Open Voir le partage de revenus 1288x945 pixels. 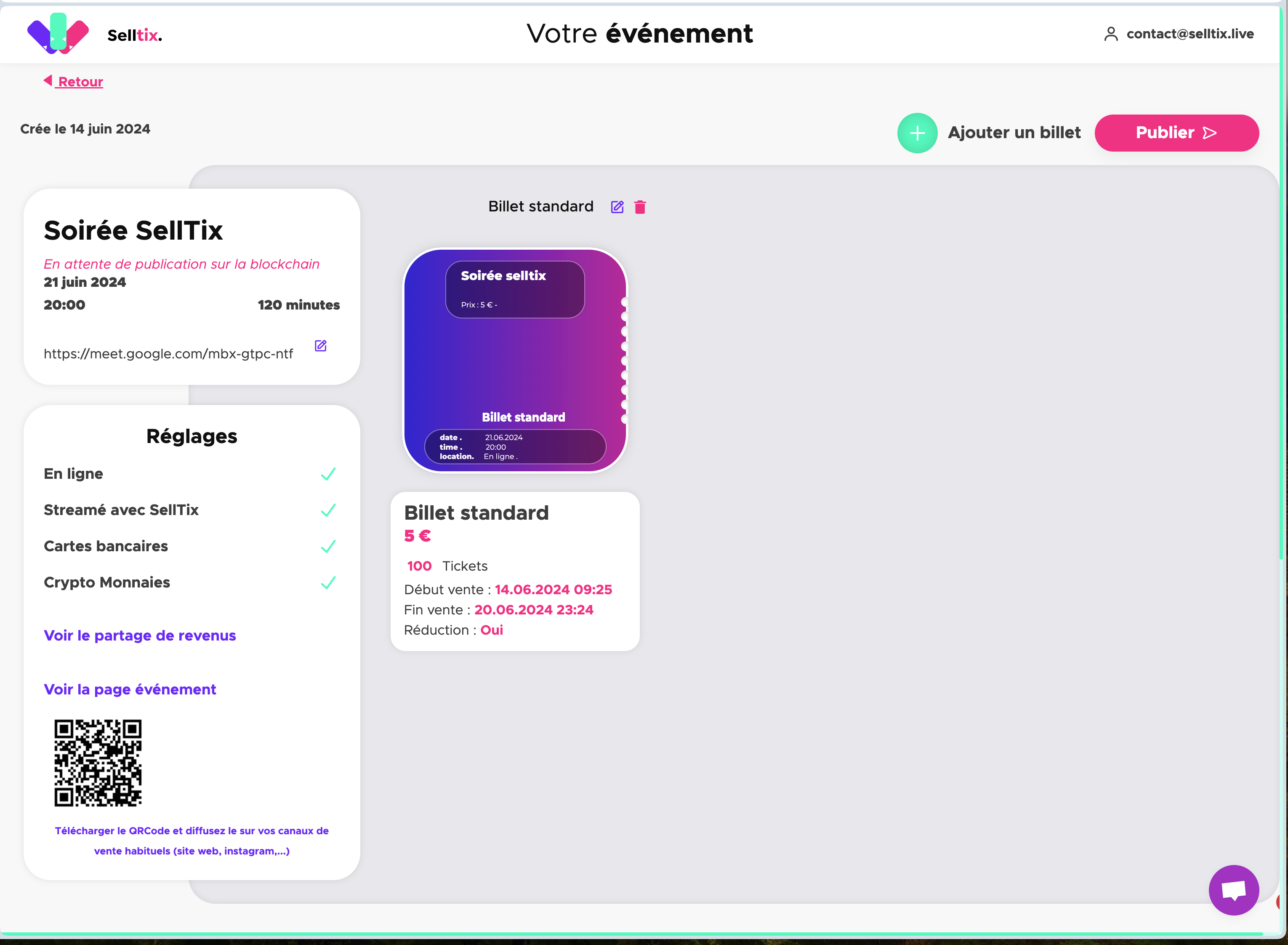coord(139,635)
